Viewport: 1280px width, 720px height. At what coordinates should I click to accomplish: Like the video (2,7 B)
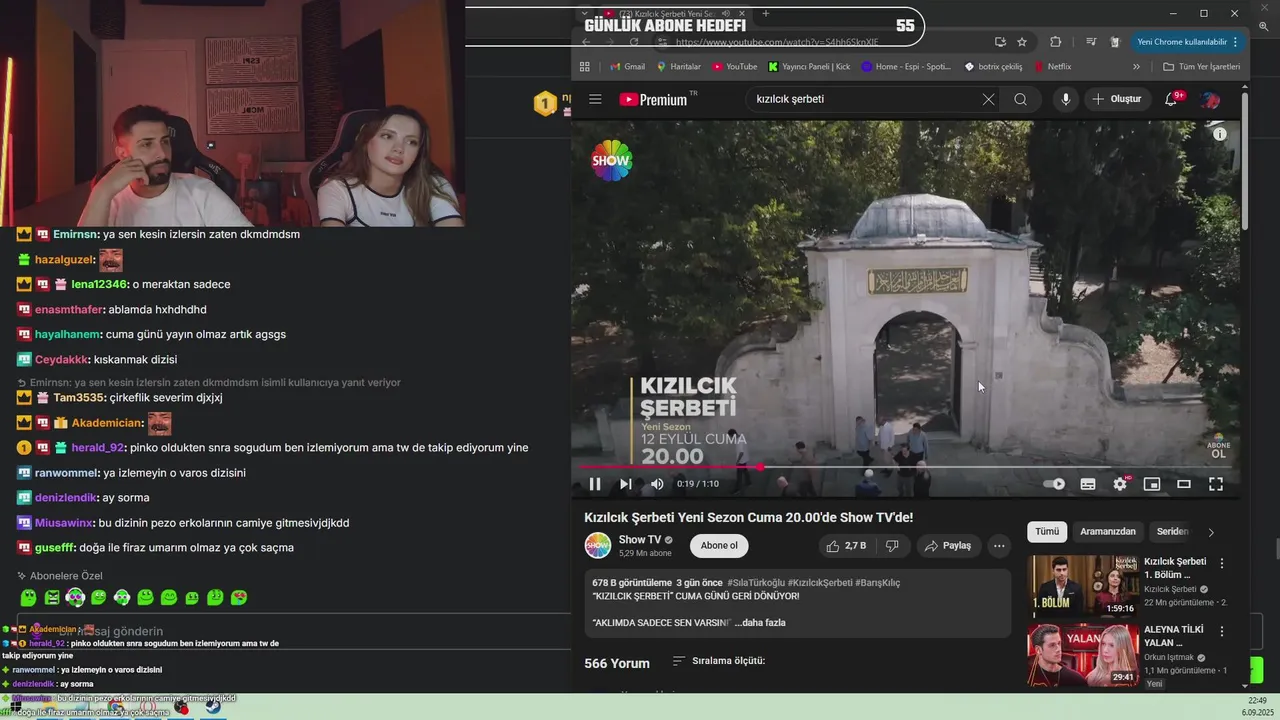coord(845,546)
